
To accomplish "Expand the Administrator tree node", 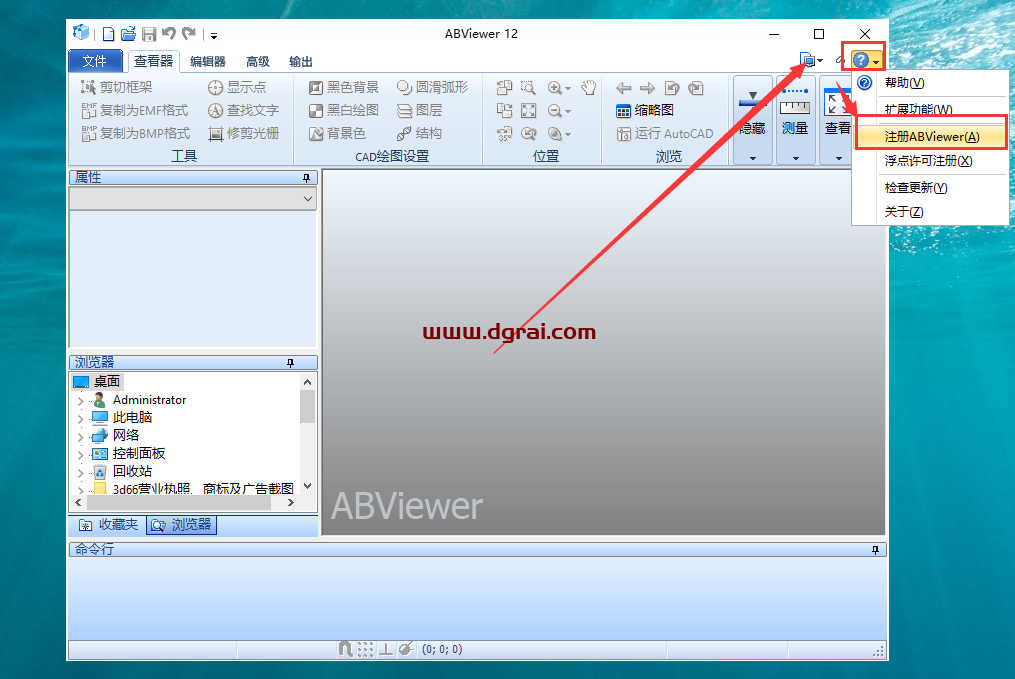I will [x=80, y=401].
